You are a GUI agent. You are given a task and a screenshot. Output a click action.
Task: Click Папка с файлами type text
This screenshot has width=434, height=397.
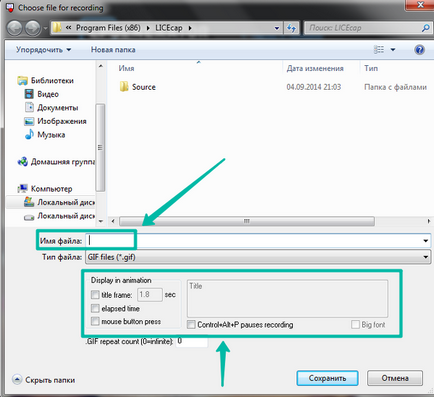click(395, 87)
